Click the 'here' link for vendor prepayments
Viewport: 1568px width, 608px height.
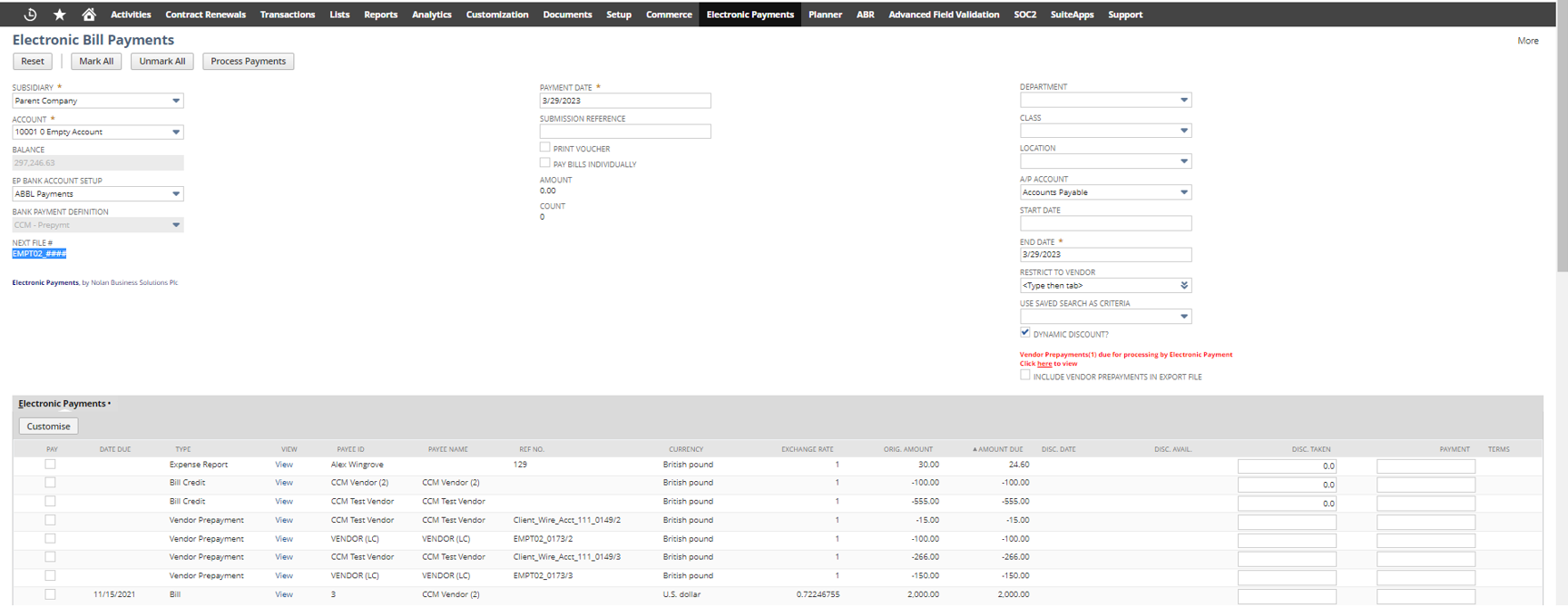click(1044, 364)
